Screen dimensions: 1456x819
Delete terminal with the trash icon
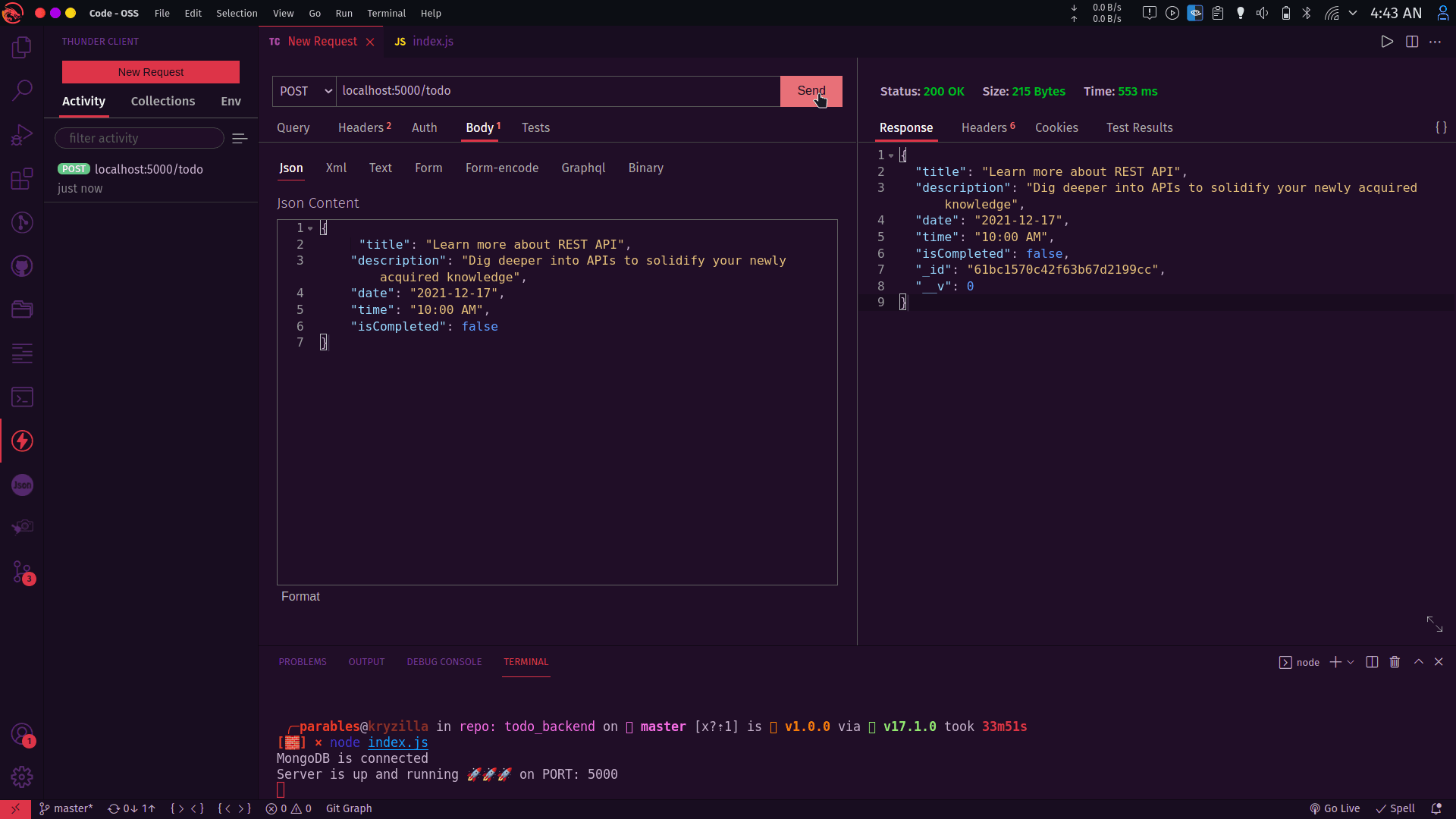point(1395,662)
